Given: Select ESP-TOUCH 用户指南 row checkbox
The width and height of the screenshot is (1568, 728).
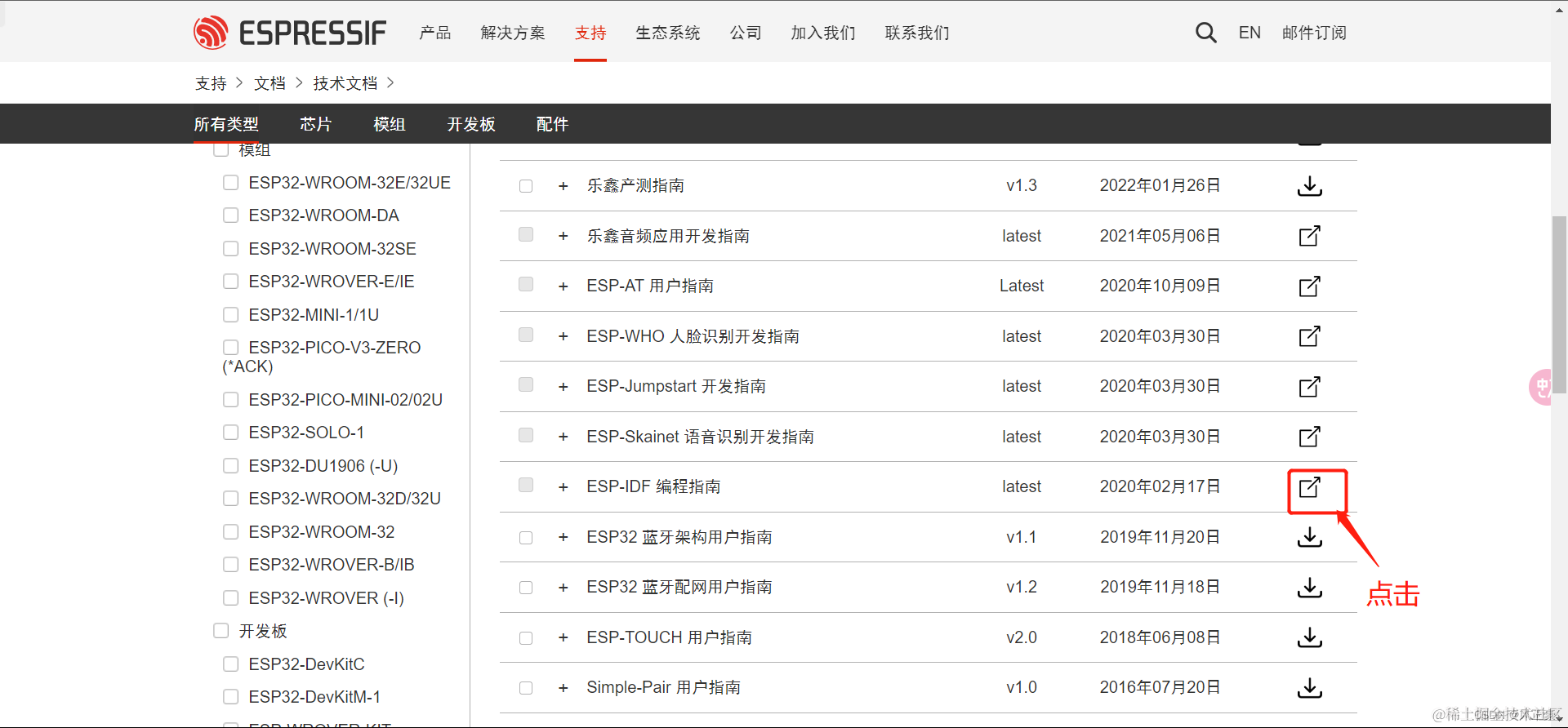Looking at the screenshot, I should tap(526, 638).
